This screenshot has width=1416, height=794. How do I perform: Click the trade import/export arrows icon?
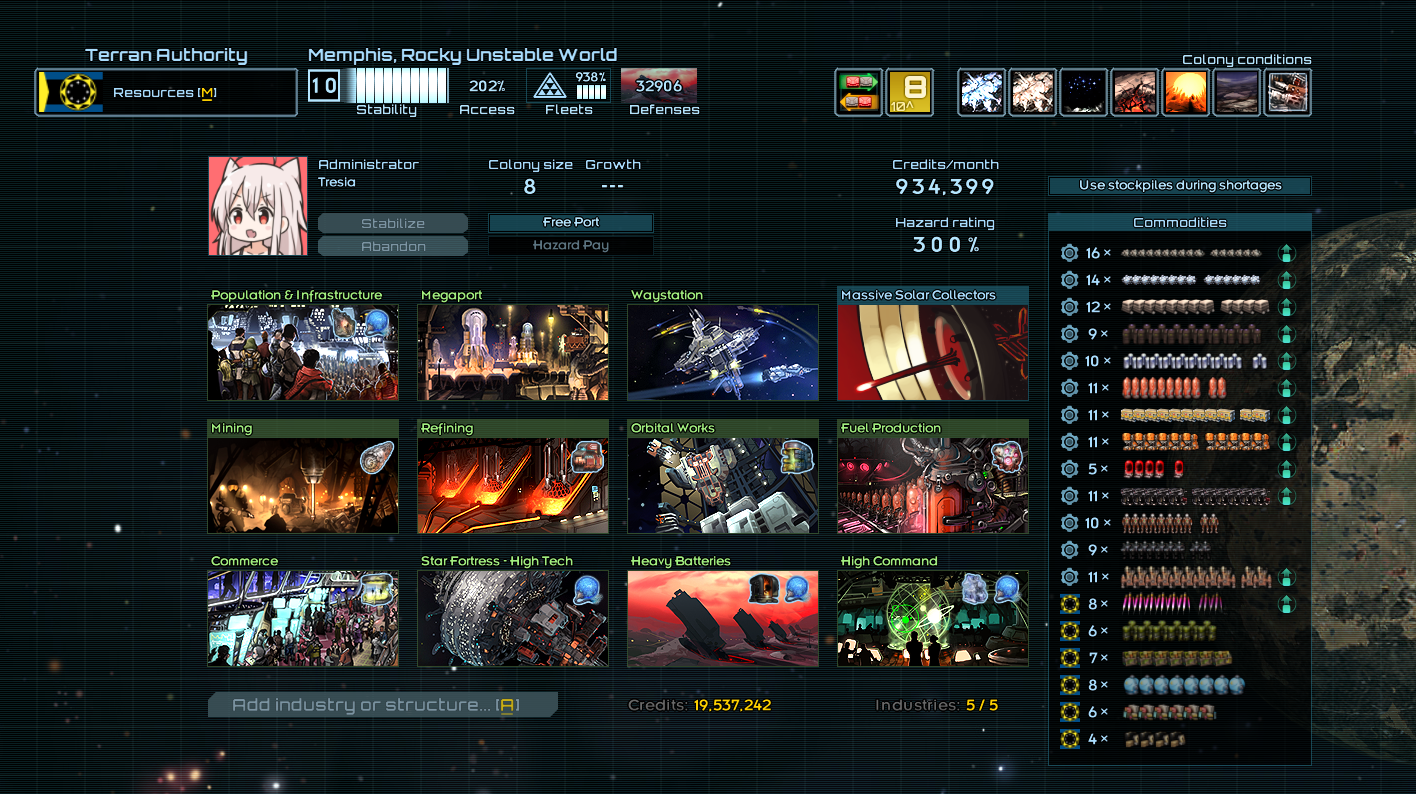point(859,93)
